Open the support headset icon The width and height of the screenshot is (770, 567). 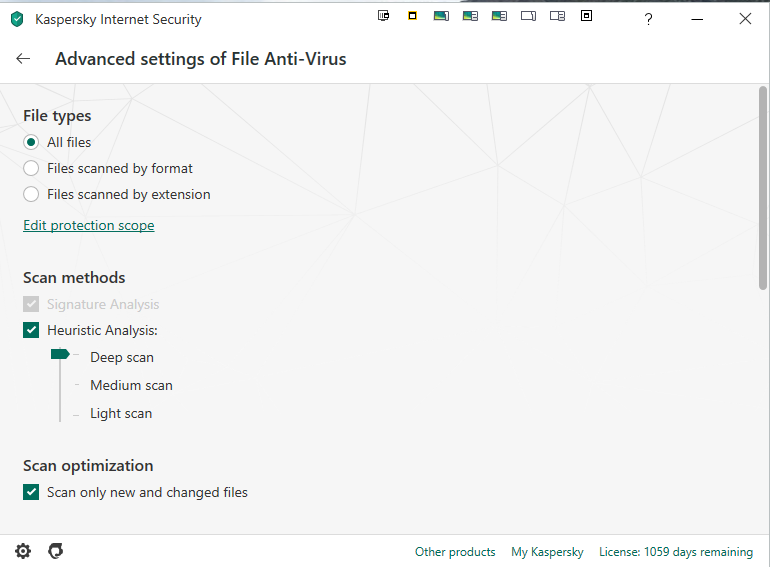pos(56,551)
